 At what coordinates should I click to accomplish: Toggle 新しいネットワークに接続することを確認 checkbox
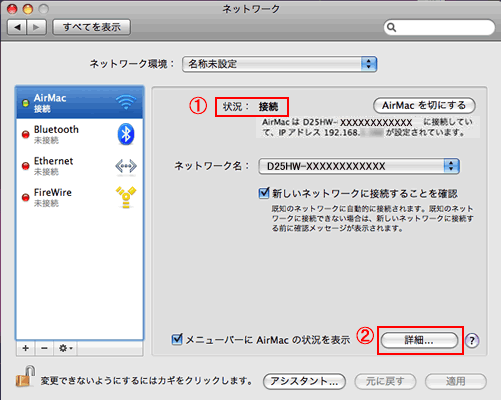pyautogui.click(x=264, y=193)
